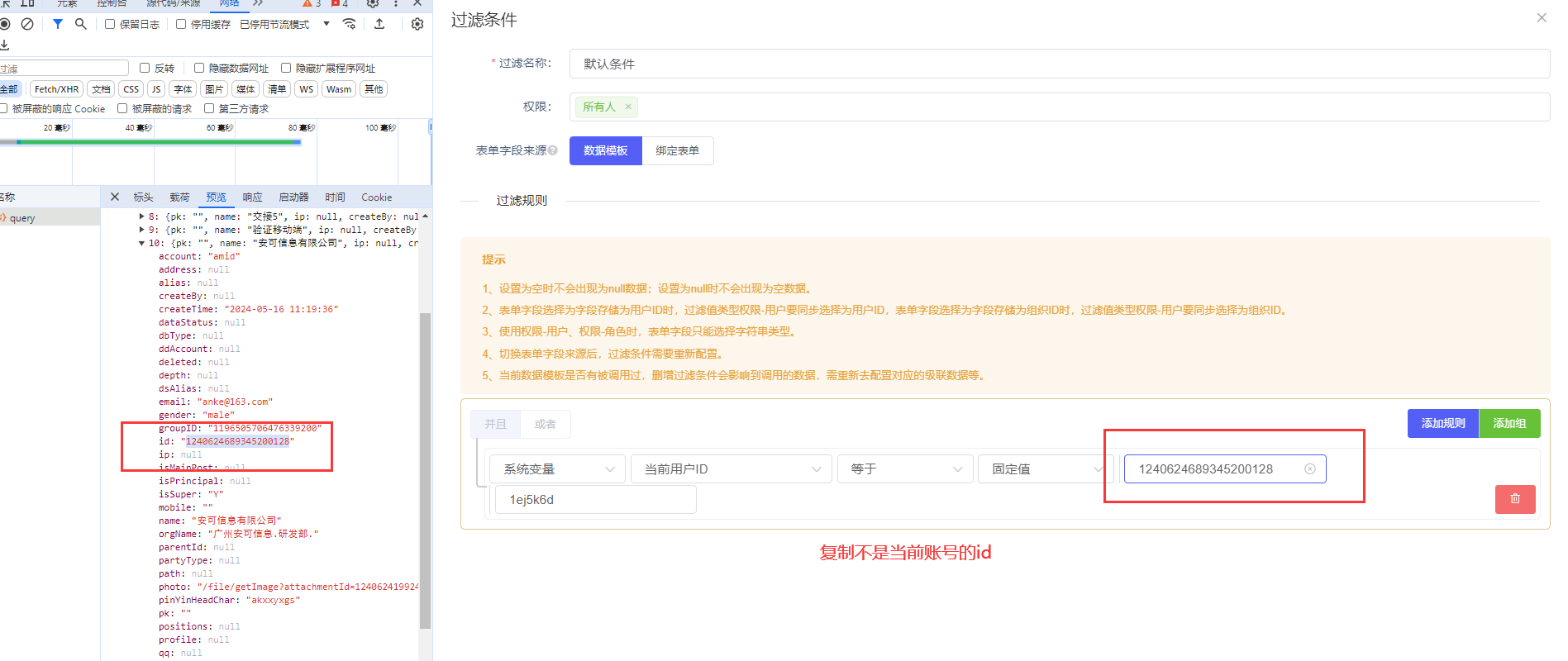Viewport: 1568px width, 661px height.
Task: Open network conditions Wi-Fi icon
Action: coord(350,24)
